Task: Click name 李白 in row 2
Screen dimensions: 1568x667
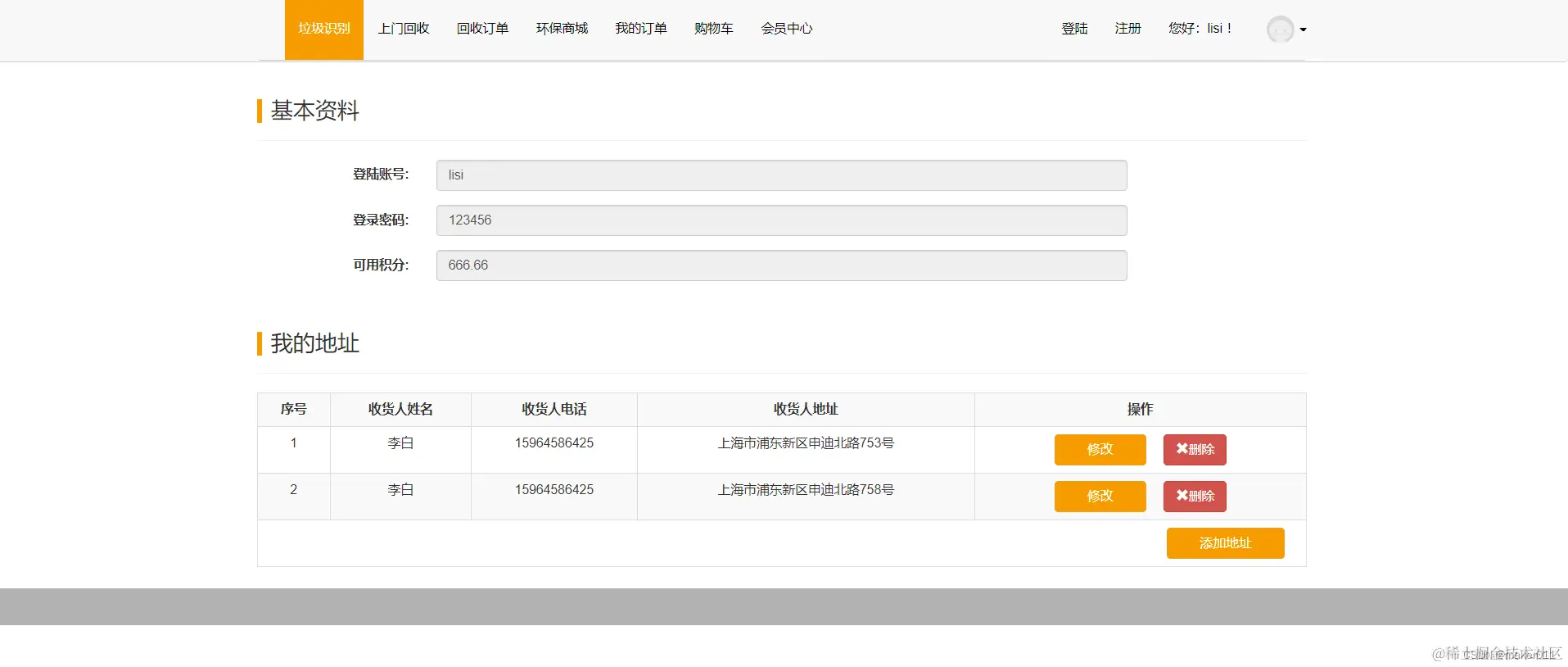Action: coord(400,490)
